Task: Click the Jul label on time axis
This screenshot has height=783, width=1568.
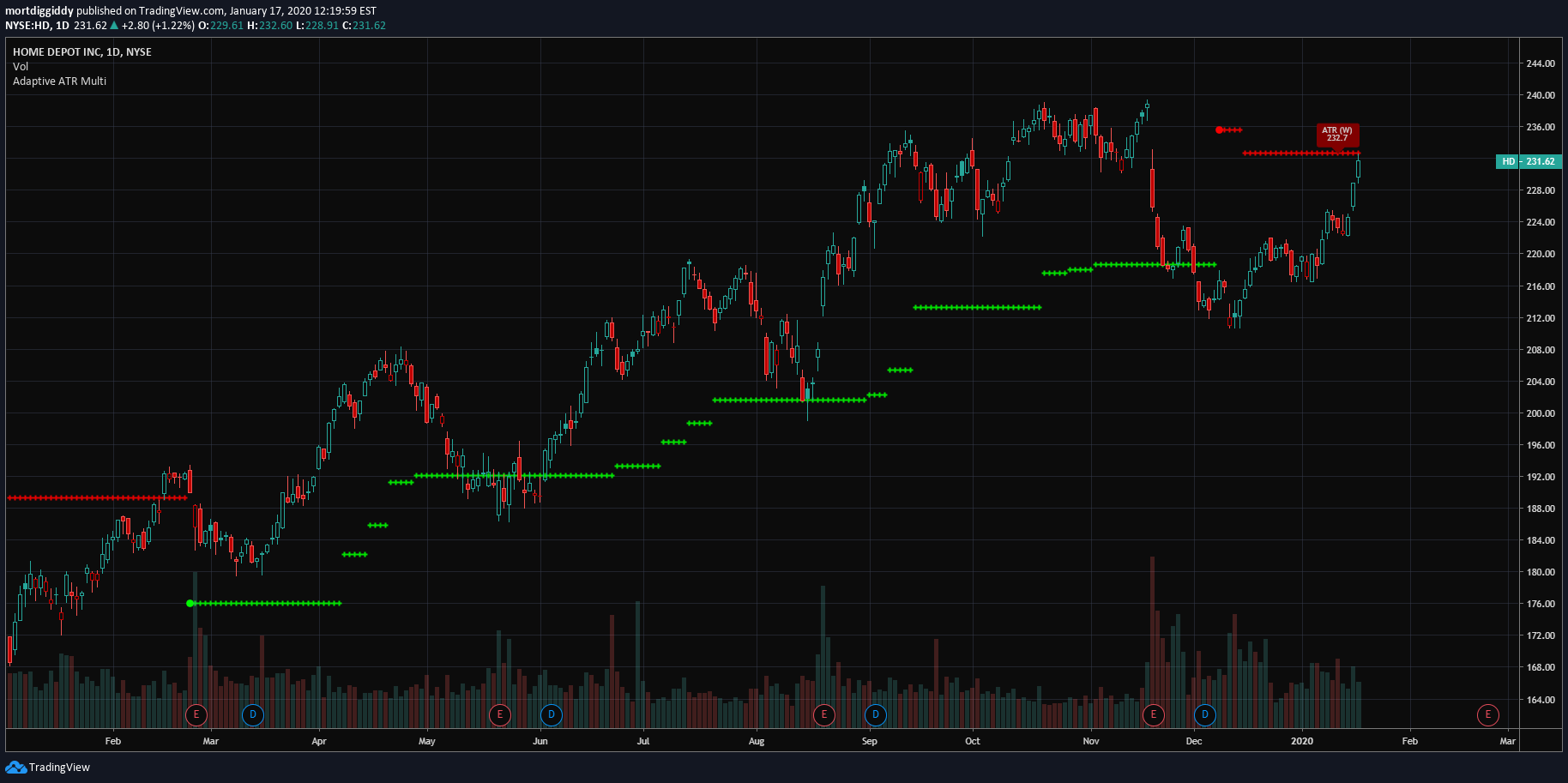Action: tap(643, 741)
